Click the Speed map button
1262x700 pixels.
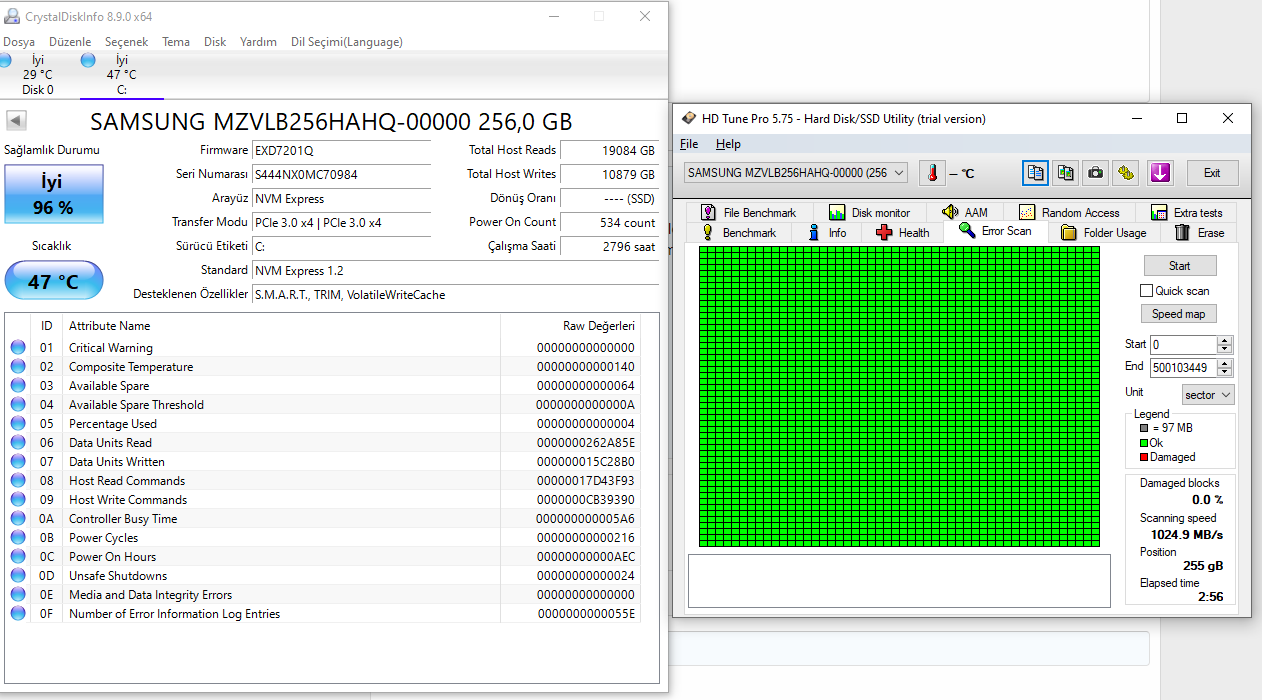1180,314
